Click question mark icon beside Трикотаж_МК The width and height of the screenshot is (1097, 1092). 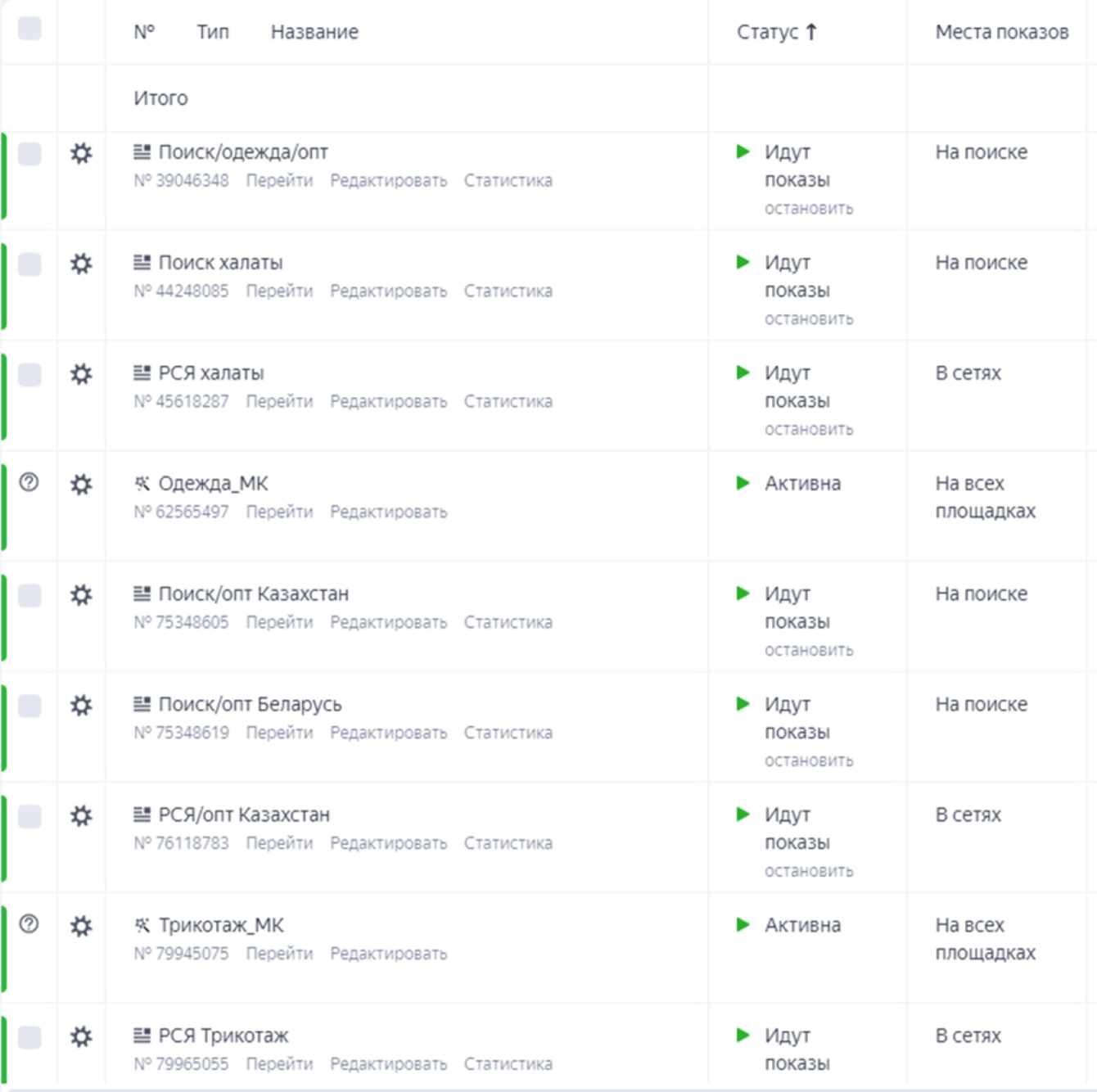click(x=29, y=924)
